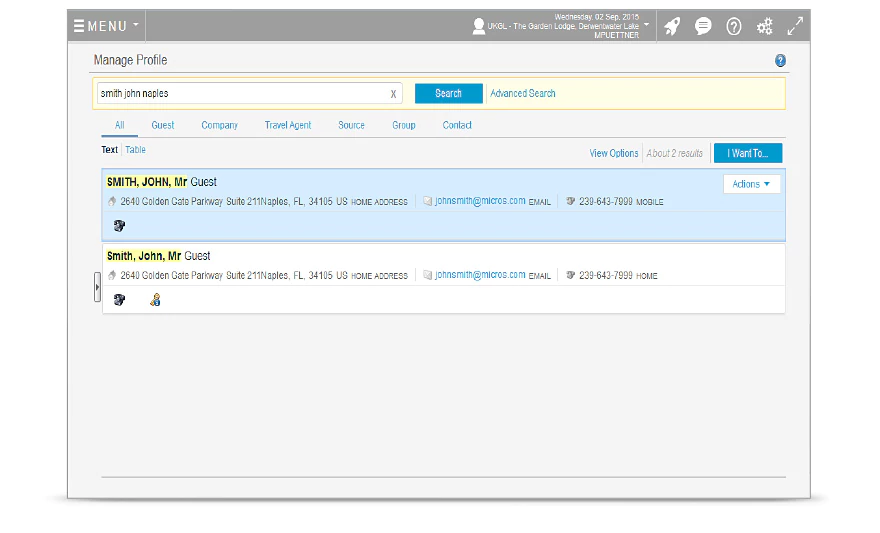Click the blue help icon beside Manage Profile
Viewport: 880px width, 533px height.
(780, 61)
